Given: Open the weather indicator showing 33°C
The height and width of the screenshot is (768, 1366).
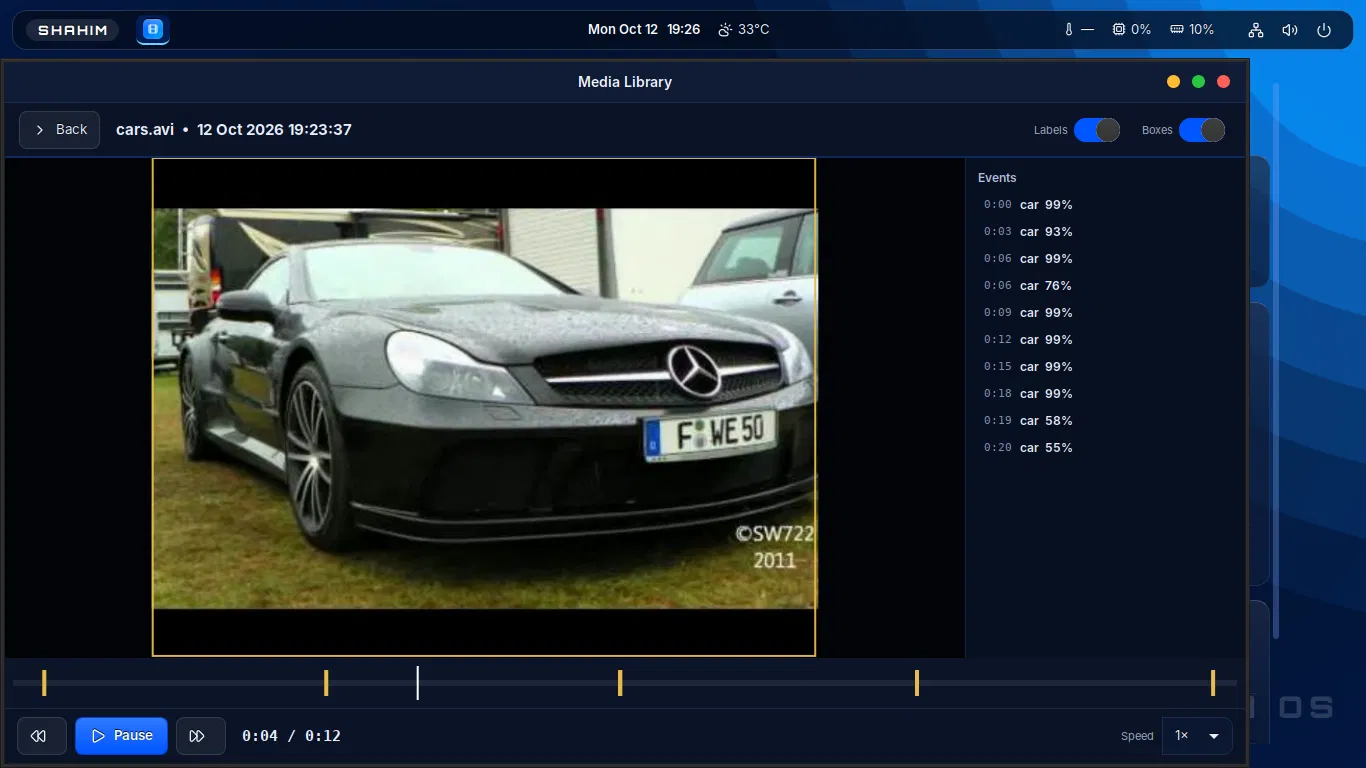Looking at the screenshot, I should point(744,30).
